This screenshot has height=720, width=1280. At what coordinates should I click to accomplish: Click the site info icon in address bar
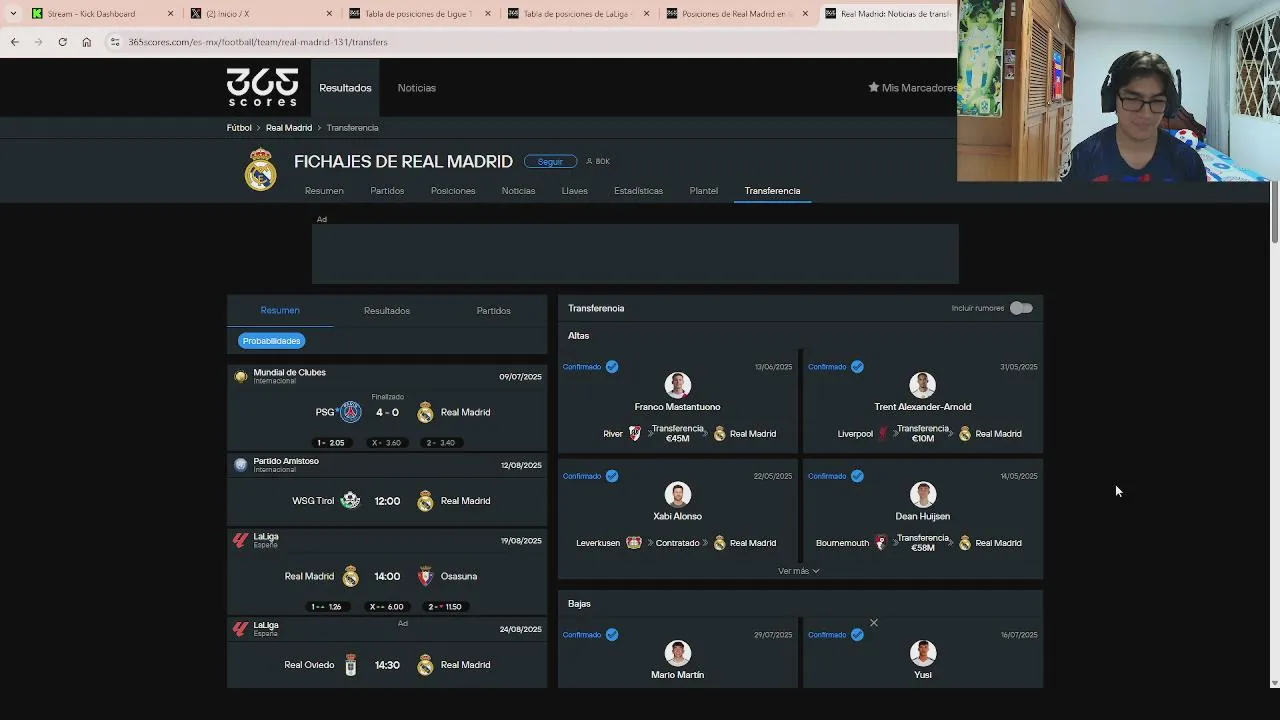(115, 42)
